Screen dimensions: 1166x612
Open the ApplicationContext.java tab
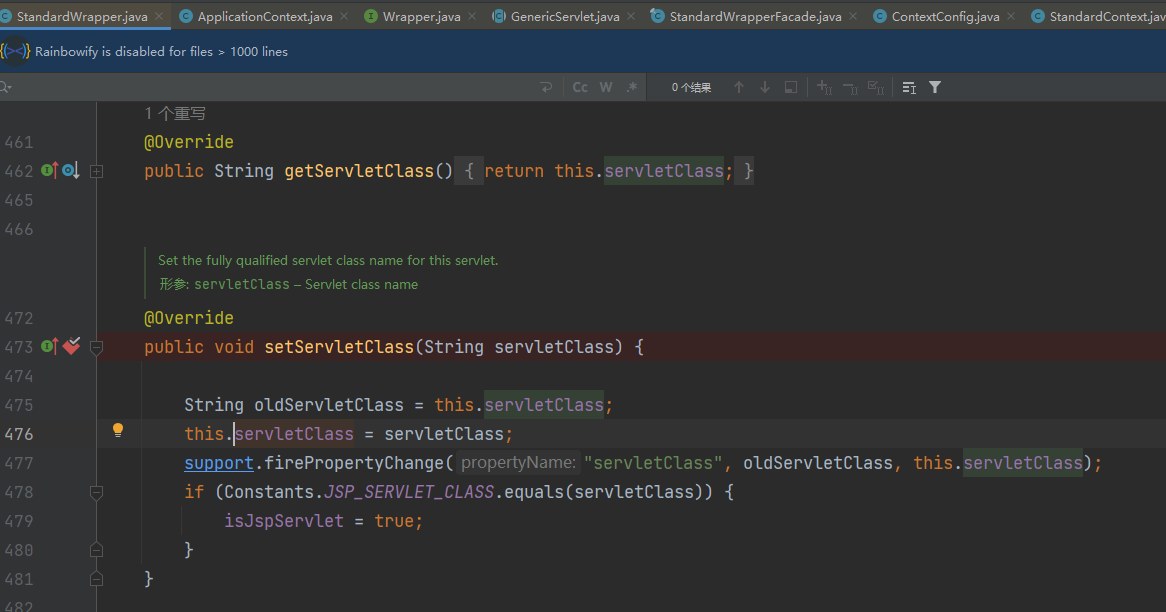coord(265,16)
